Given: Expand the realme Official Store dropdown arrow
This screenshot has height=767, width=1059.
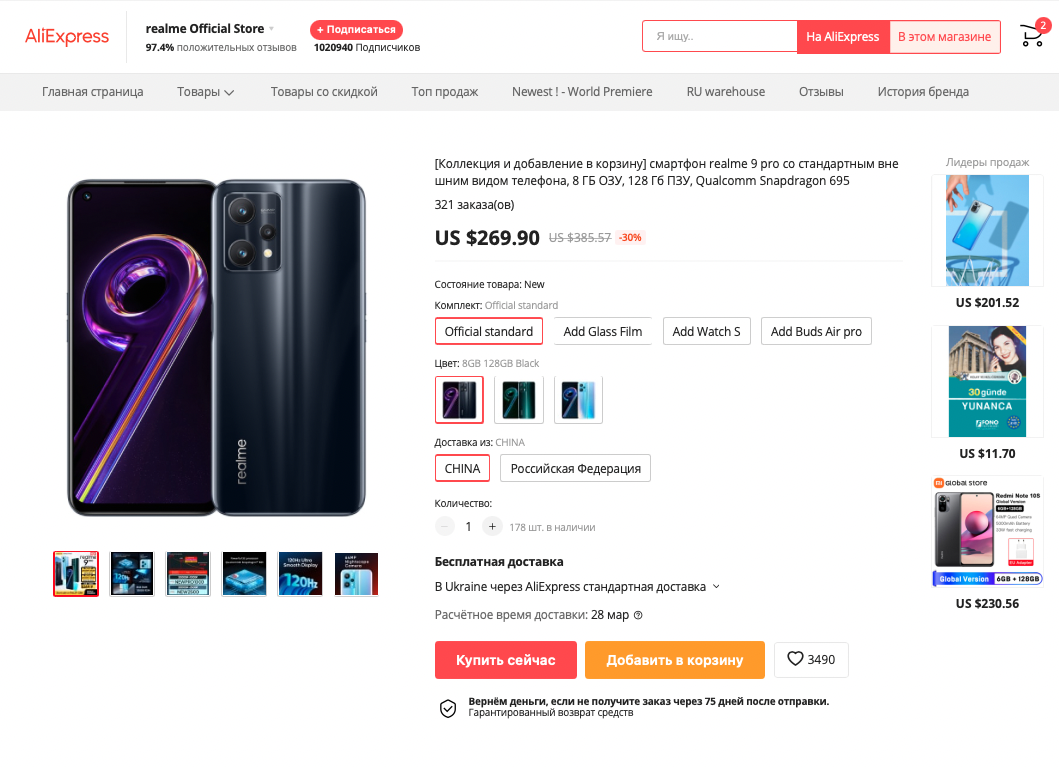Looking at the screenshot, I should (x=271, y=29).
